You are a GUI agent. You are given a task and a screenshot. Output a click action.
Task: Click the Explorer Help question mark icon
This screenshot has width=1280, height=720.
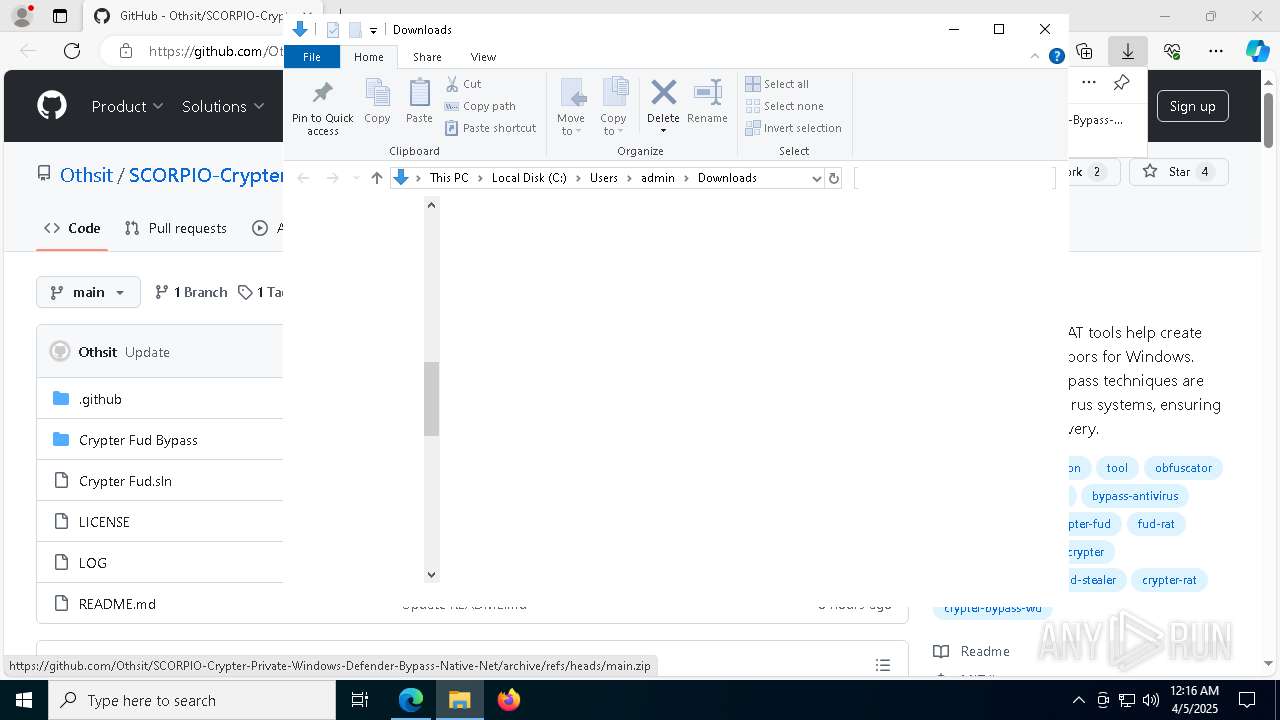point(1056,57)
